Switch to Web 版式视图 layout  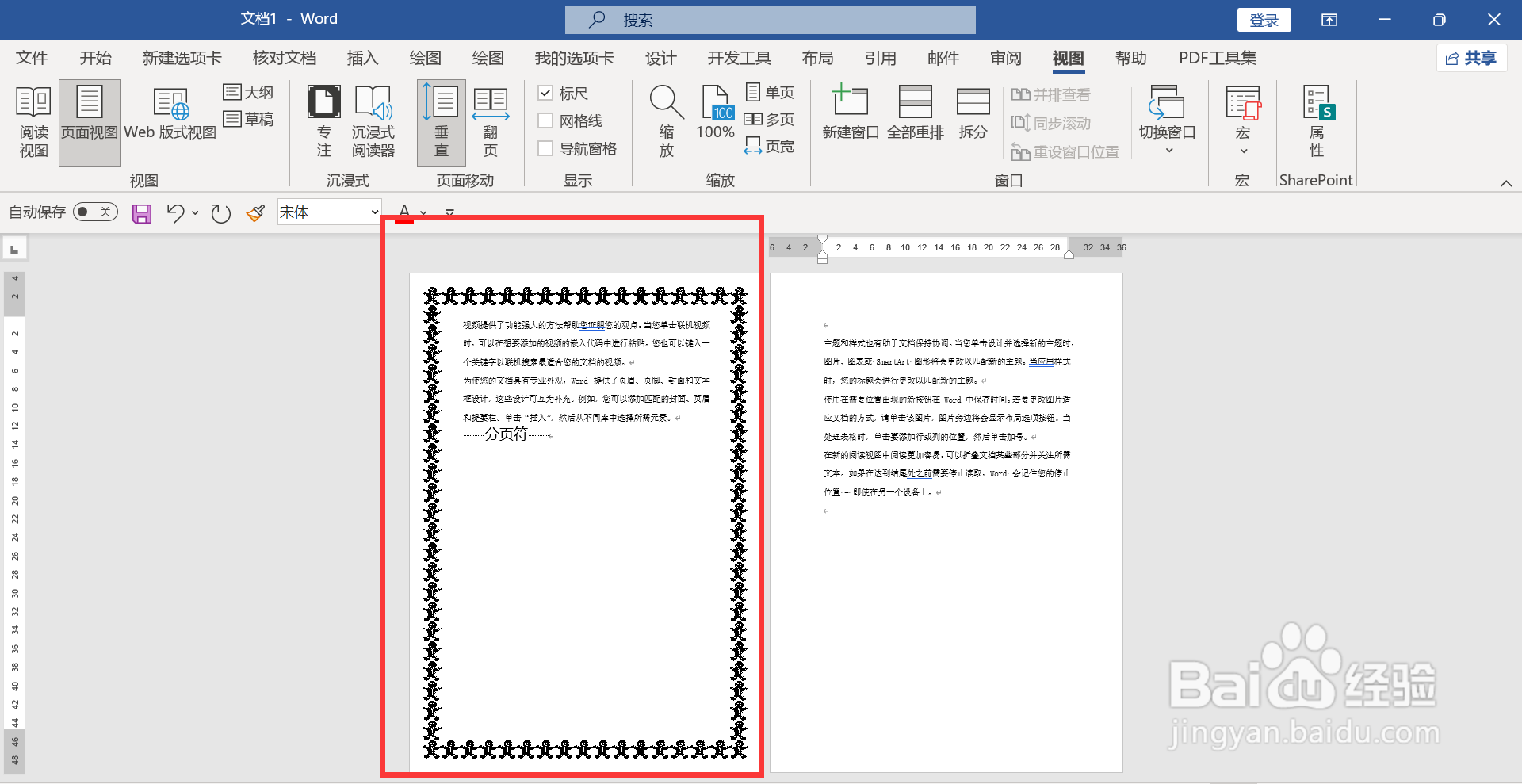(x=170, y=113)
